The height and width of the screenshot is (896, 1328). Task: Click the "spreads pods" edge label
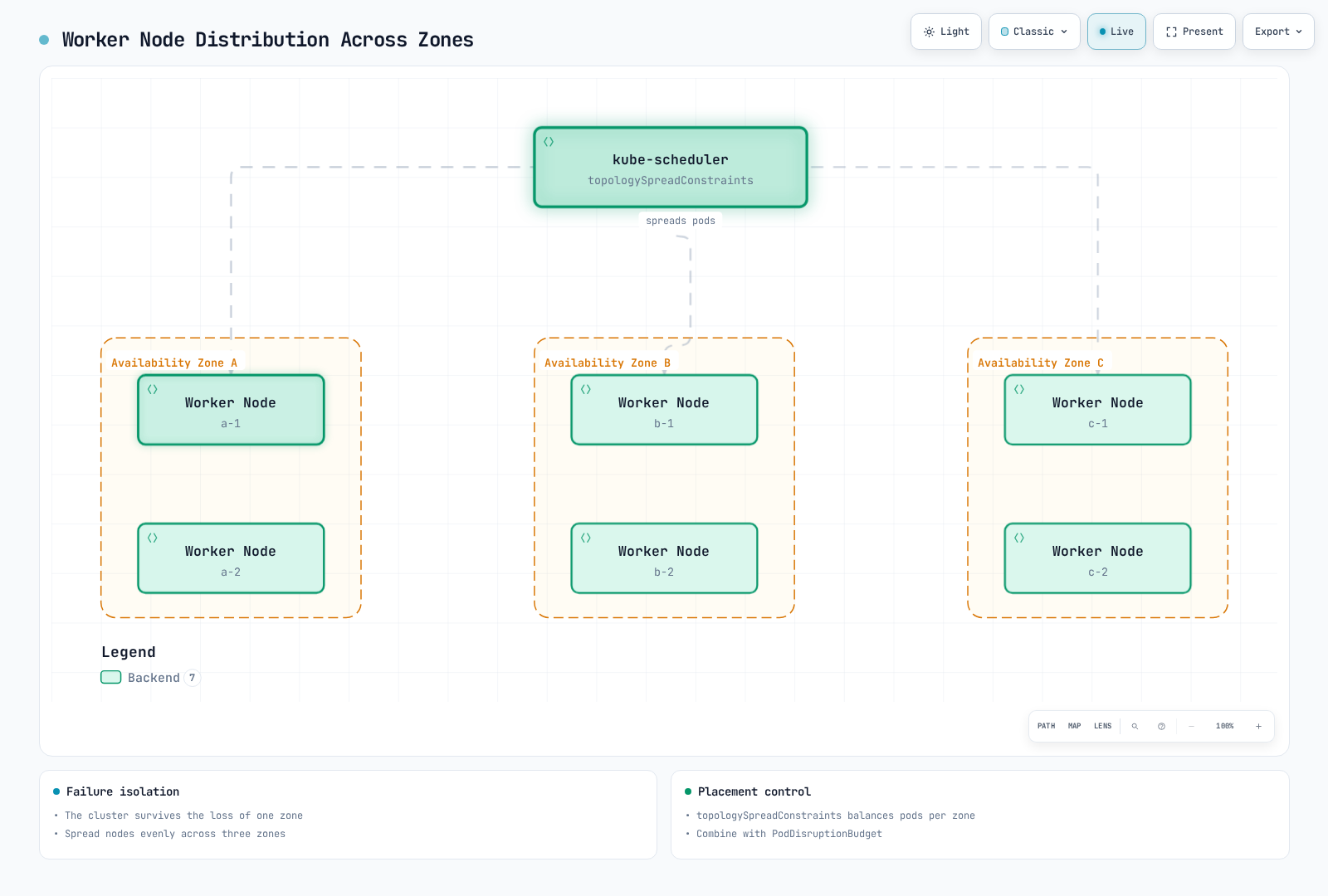[x=681, y=221]
